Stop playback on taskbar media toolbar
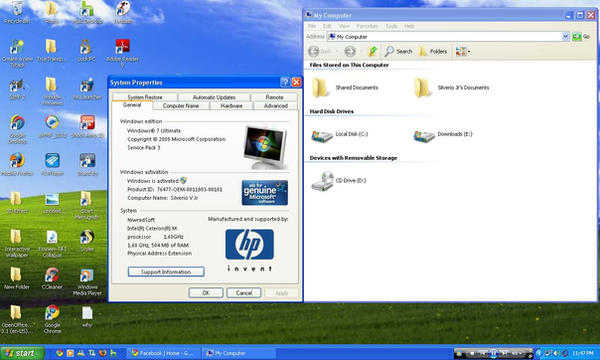This screenshot has width=600, height=360. coord(473,353)
